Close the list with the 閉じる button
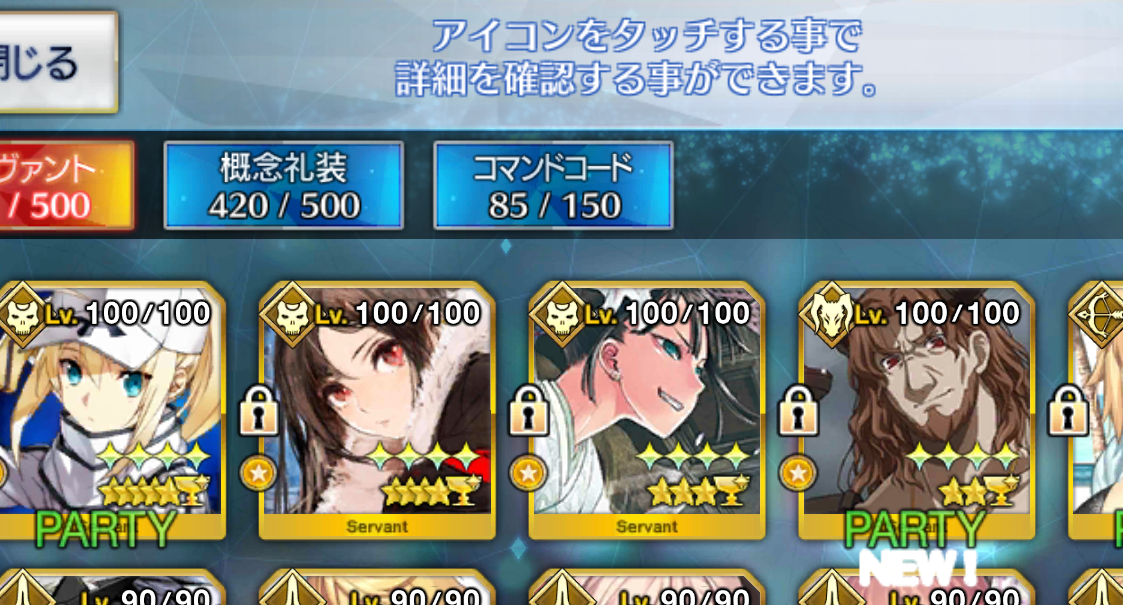 click(x=56, y=62)
